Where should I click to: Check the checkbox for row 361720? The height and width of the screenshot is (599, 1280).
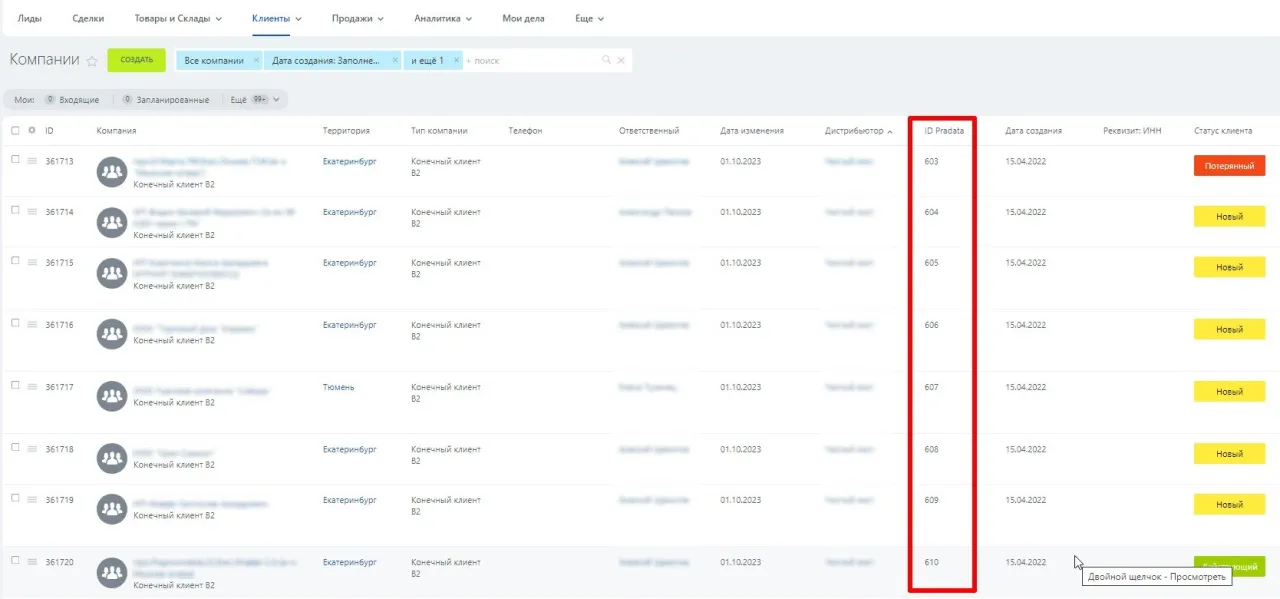[13, 562]
